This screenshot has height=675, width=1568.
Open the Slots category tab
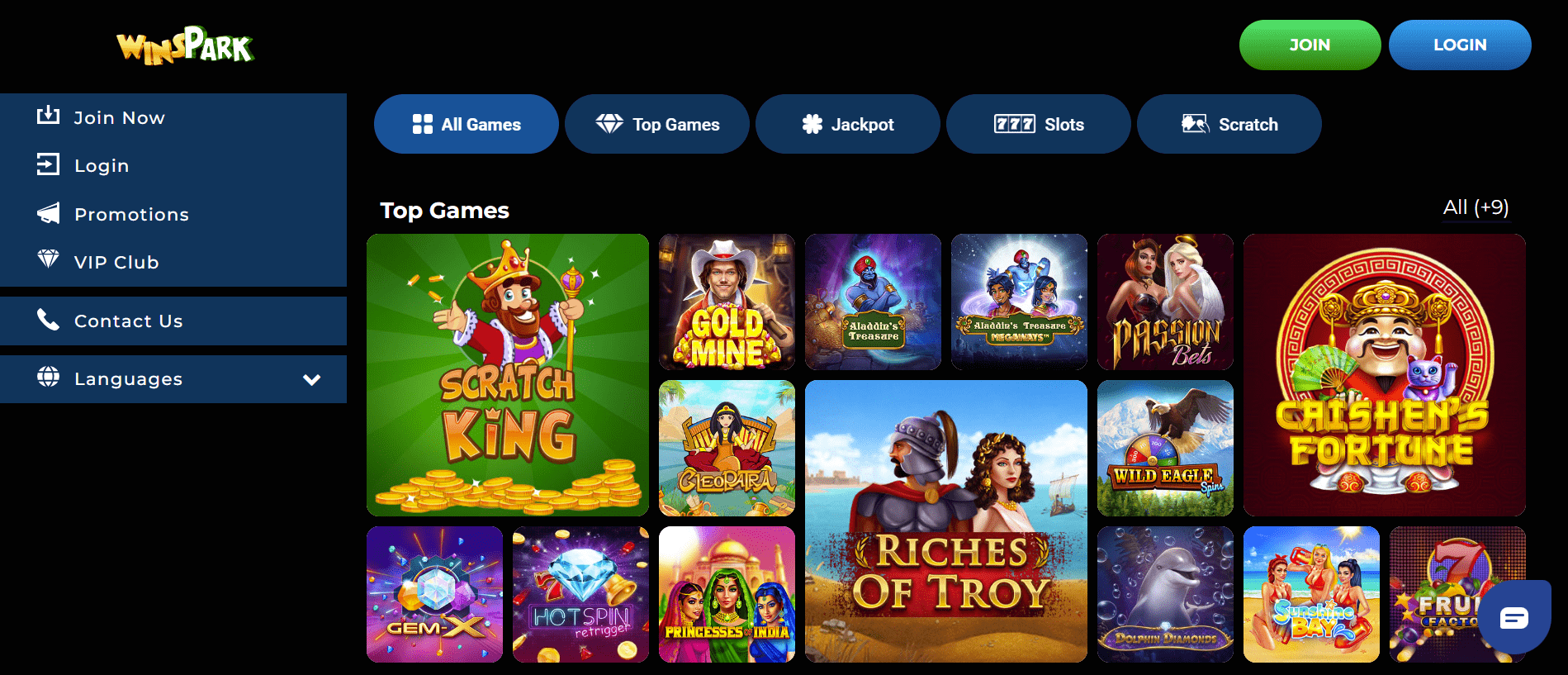tap(1039, 124)
